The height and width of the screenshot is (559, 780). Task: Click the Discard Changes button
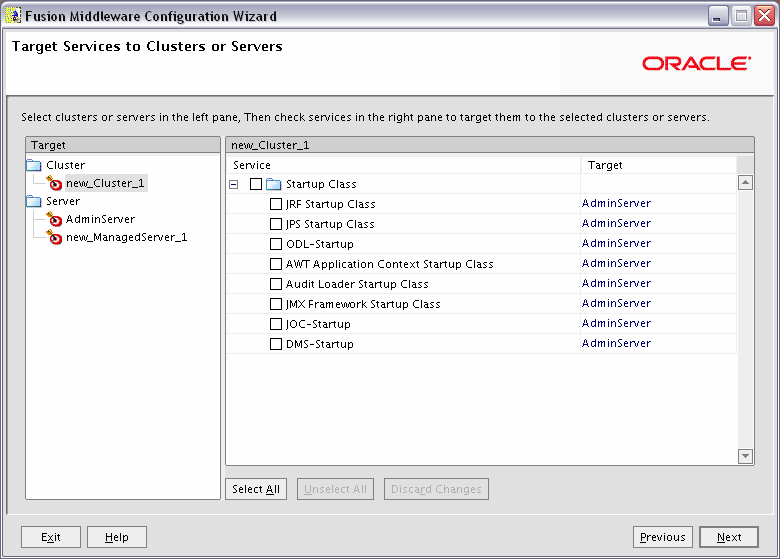pos(436,489)
